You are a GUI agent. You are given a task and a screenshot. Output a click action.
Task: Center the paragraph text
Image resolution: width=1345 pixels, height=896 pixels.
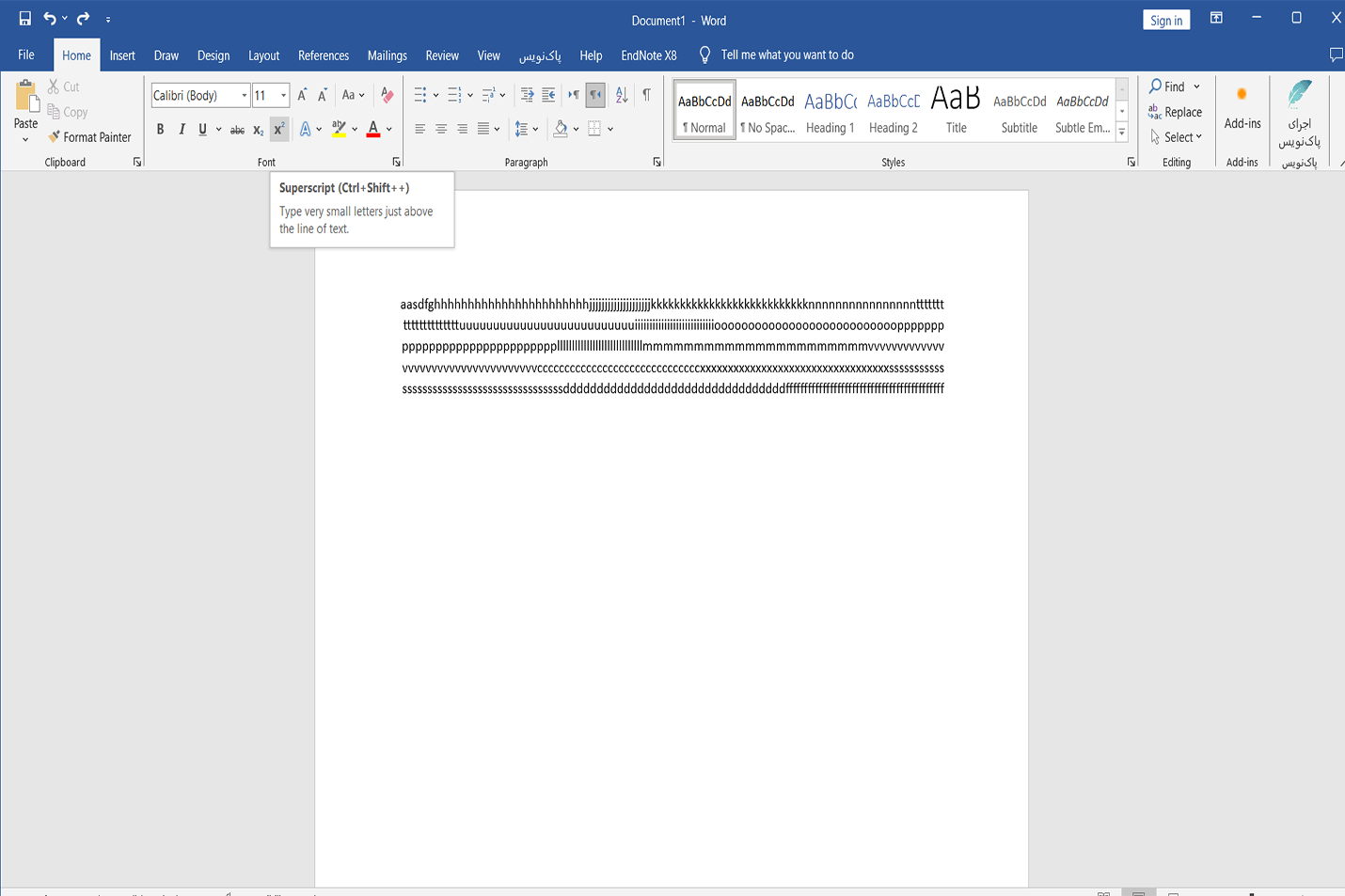[441, 129]
